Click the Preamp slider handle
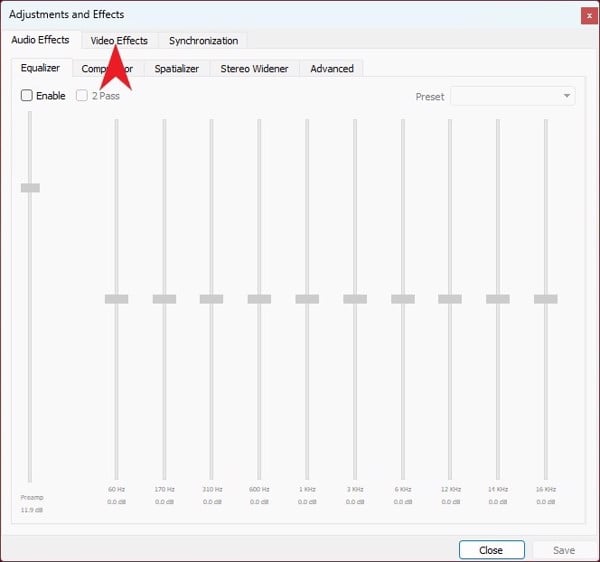This screenshot has width=600, height=562. [30, 187]
